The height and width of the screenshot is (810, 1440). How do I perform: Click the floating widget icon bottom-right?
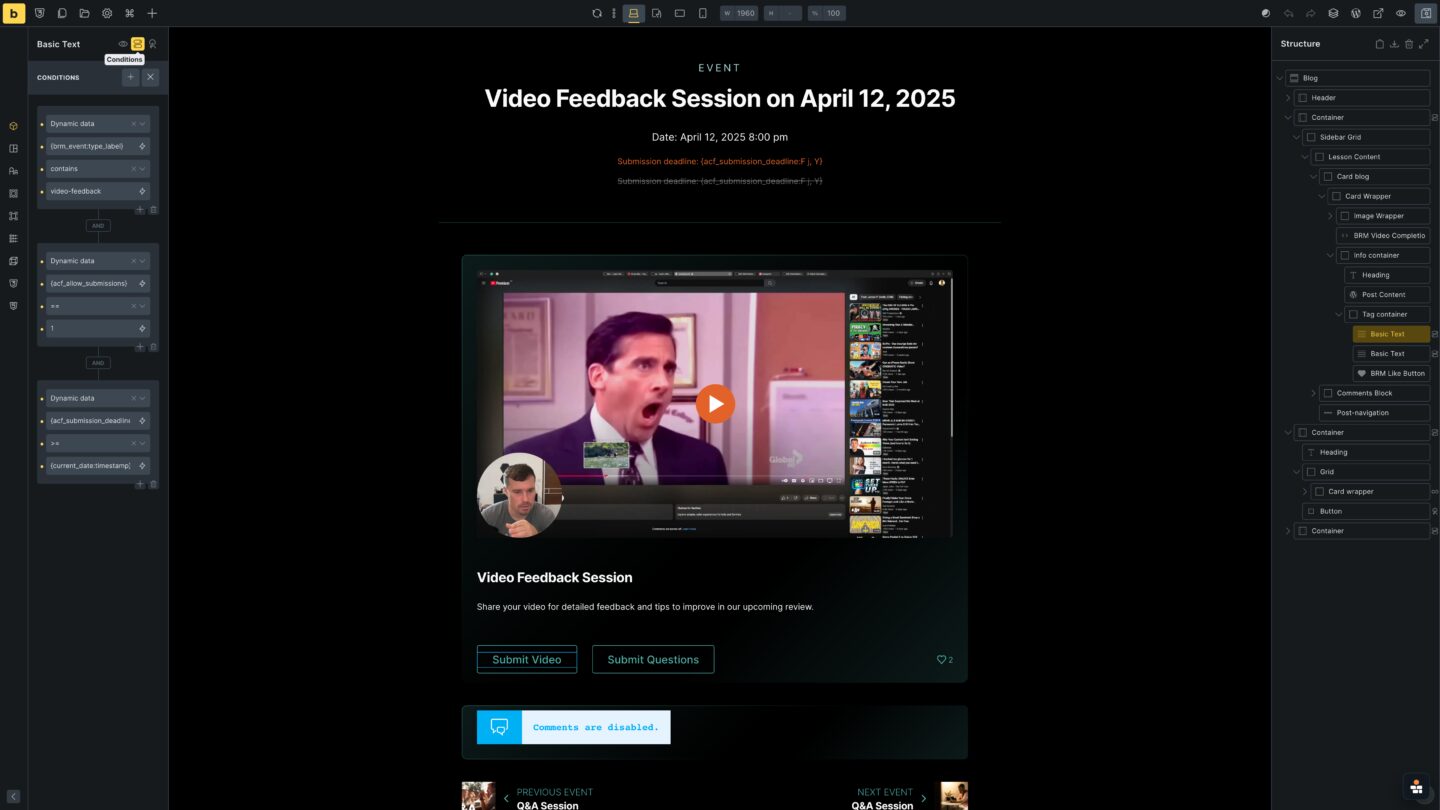pyautogui.click(x=1416, y=787)
